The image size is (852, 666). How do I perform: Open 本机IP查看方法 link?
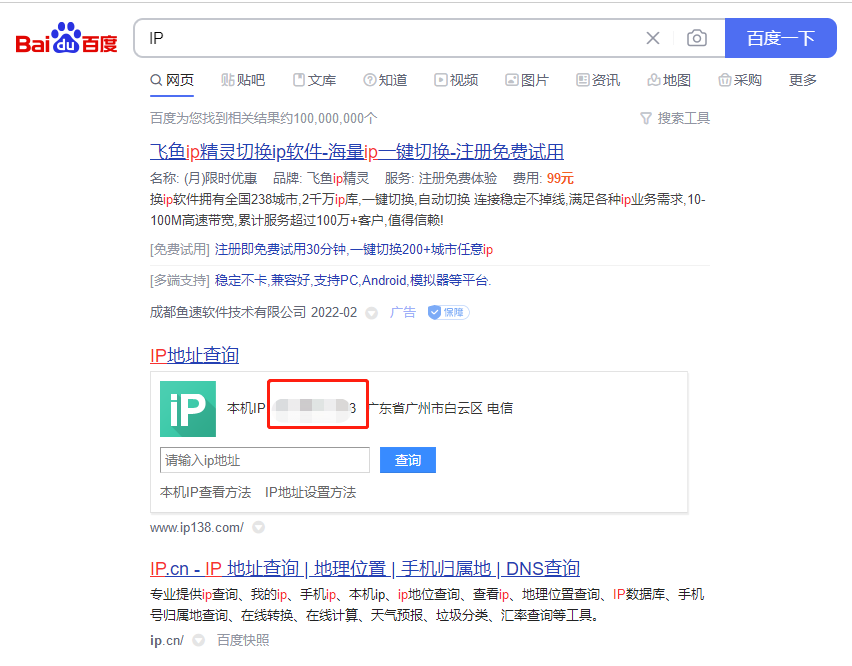coord(205,492)
